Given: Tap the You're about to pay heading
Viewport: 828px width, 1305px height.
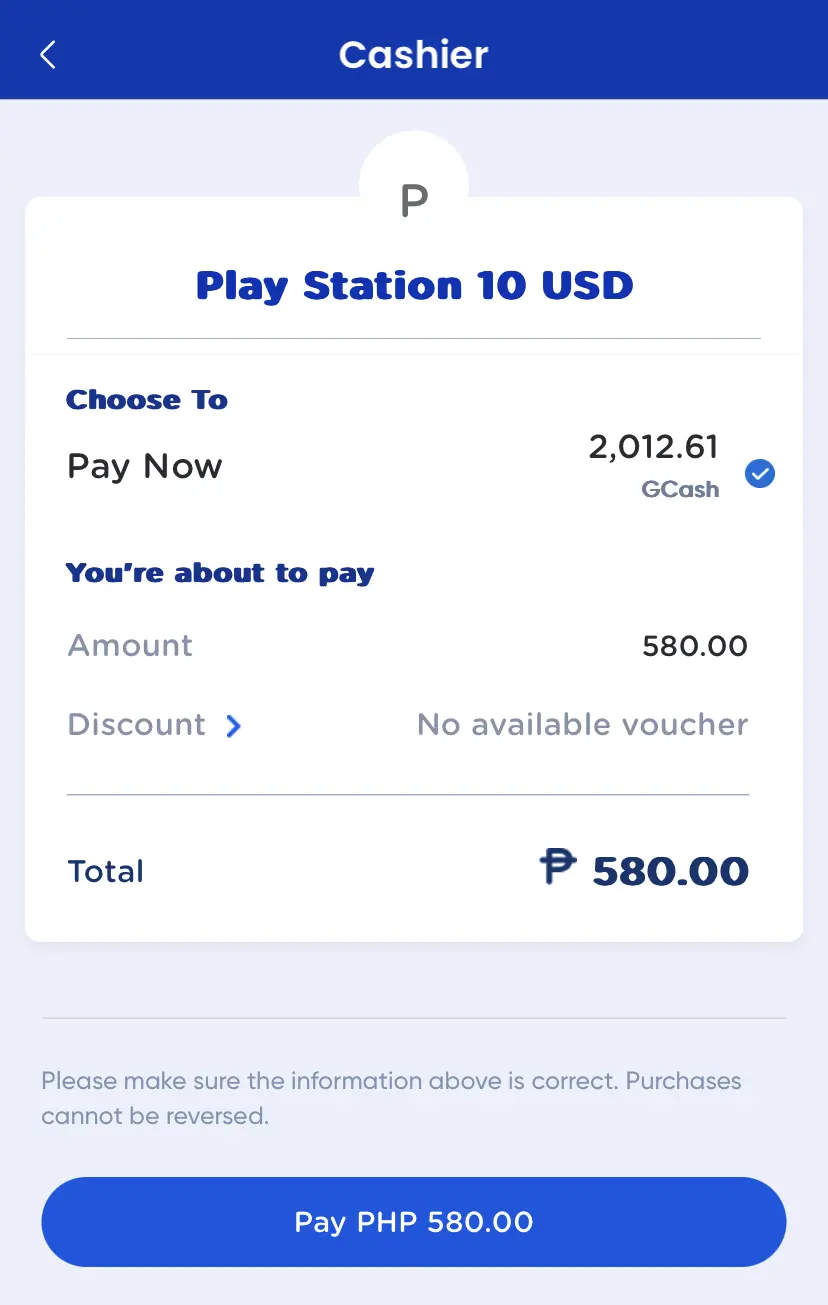Looking at the screenshot, I should coord(220,573).
